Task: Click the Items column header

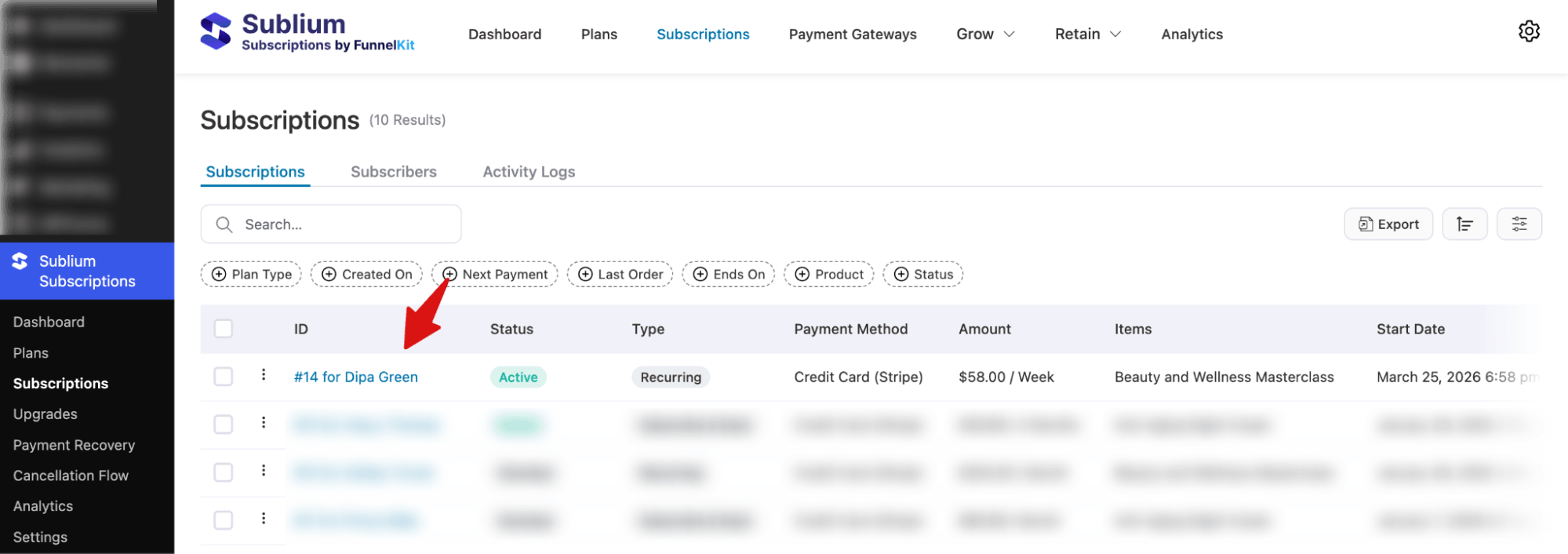Action: pyautogui.click(x=1133, y=330)
